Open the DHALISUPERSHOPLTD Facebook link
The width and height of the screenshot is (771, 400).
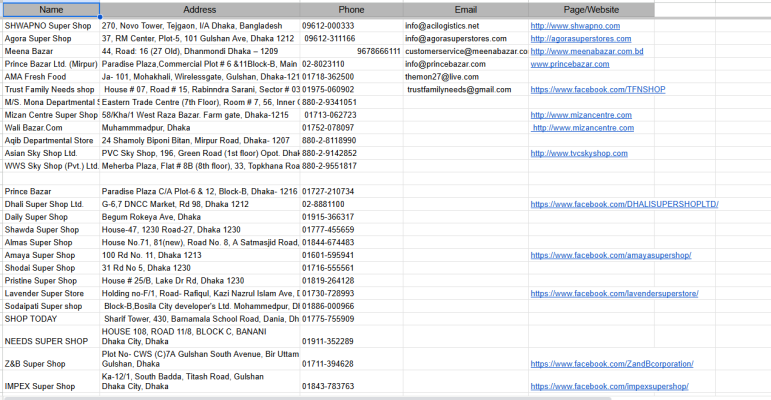pyautogui.click(x=624, y=204)
